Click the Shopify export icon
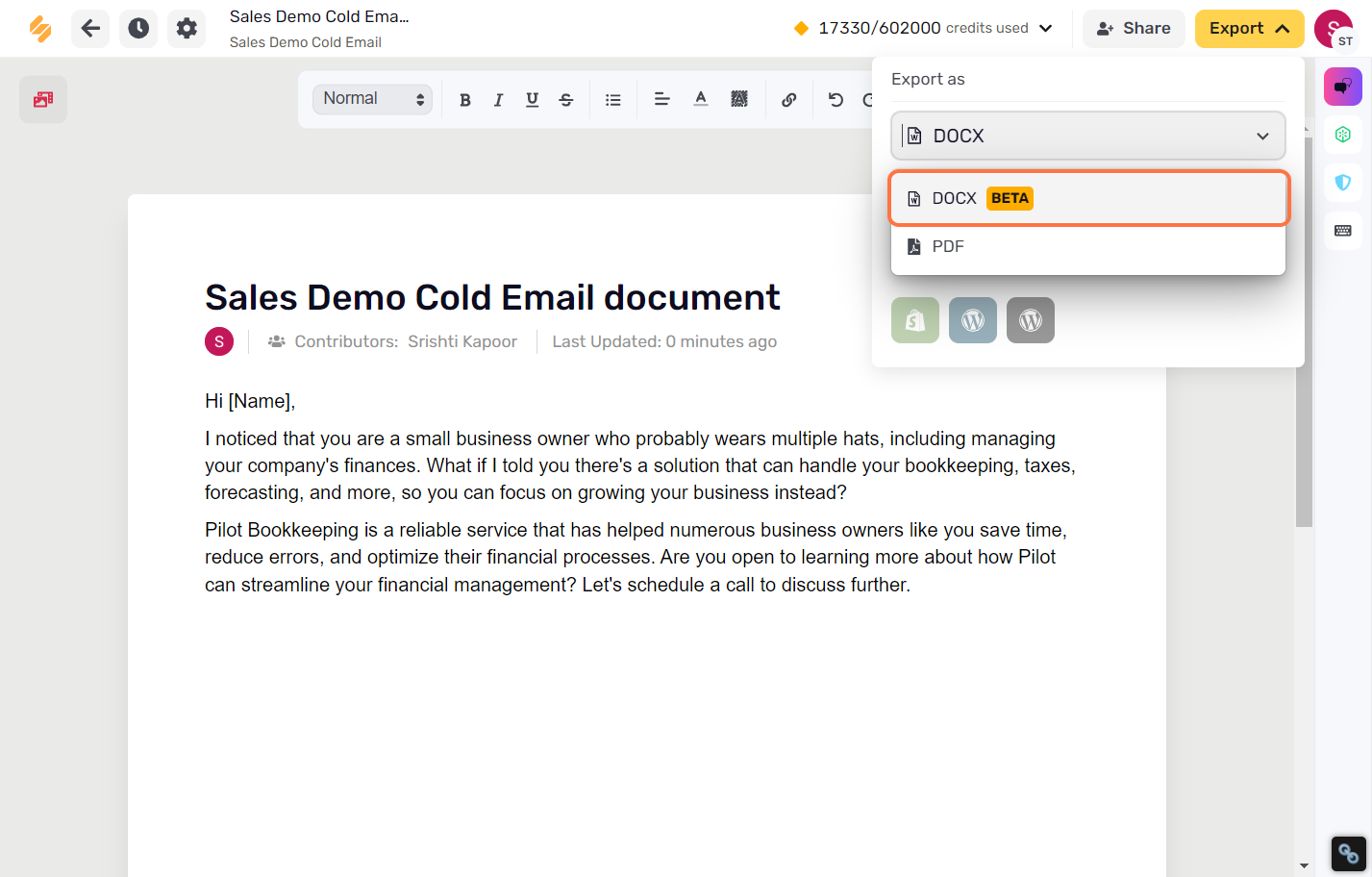Screen dimensions: 1372x877 (x=915, y=320)
